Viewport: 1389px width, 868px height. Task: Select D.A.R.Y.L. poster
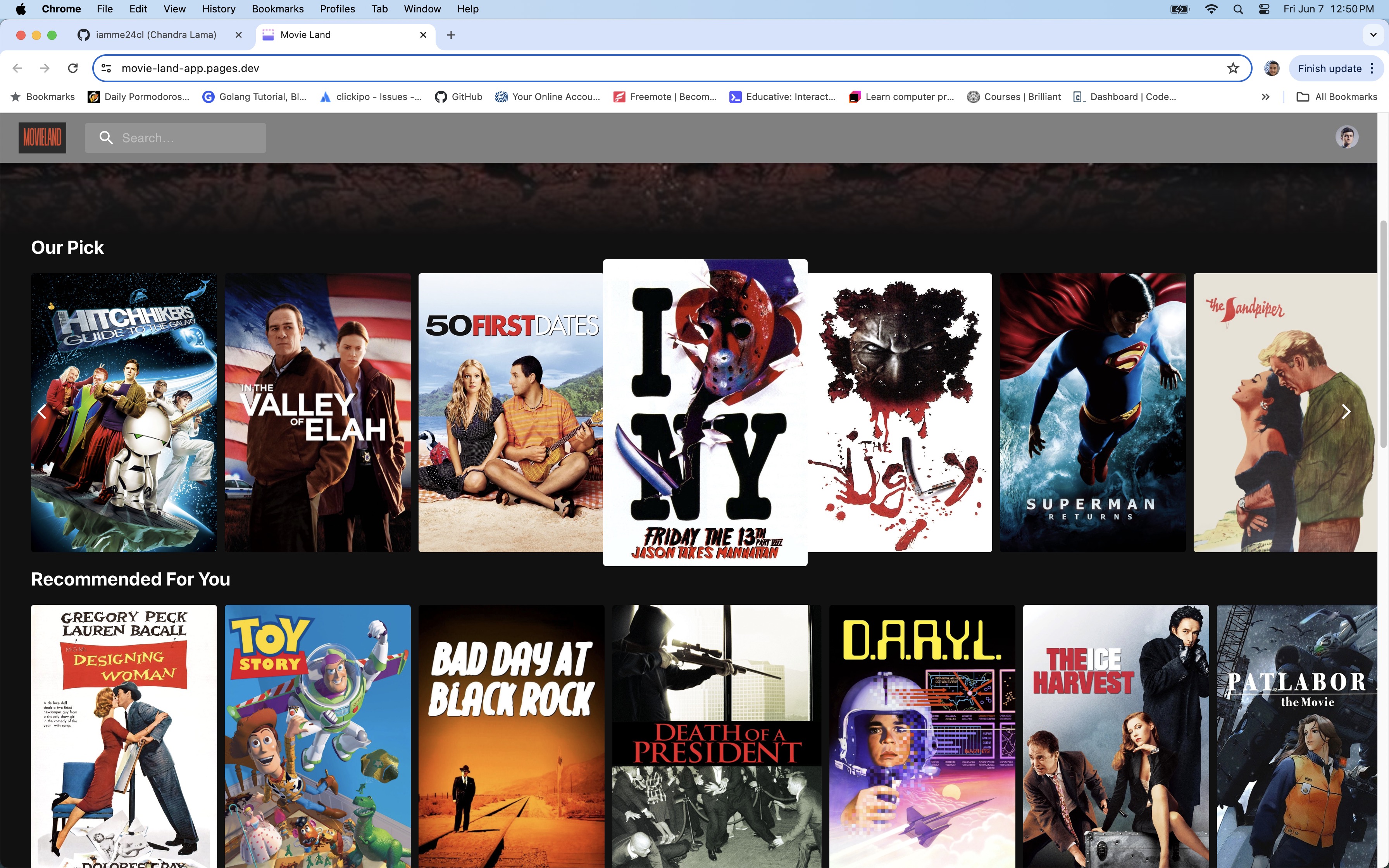pyautogui.click(x=922, y=737)
